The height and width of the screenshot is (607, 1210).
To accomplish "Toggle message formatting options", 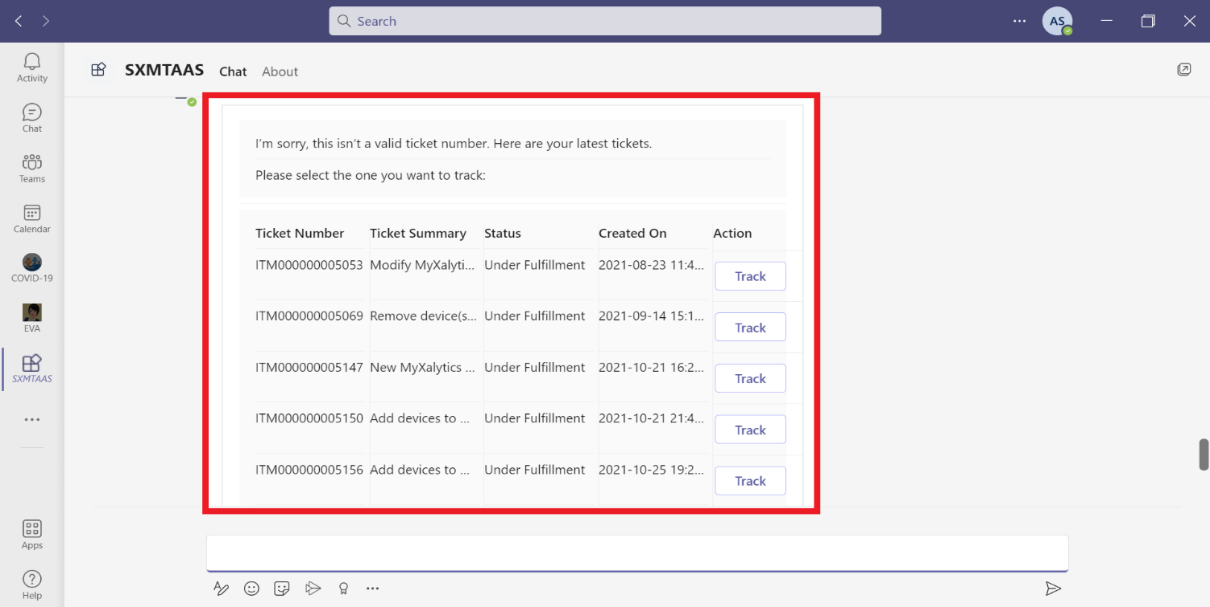I will click(x=221, y=588).
